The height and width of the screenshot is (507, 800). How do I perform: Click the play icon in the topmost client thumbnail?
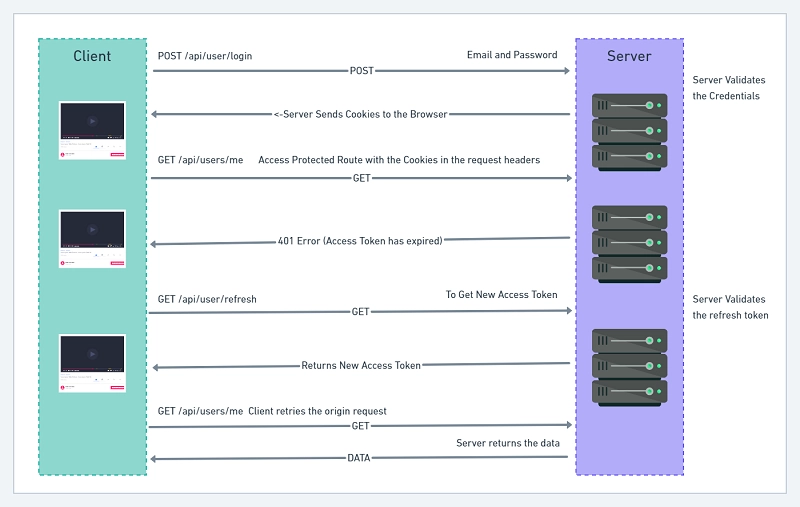[92, 121]
